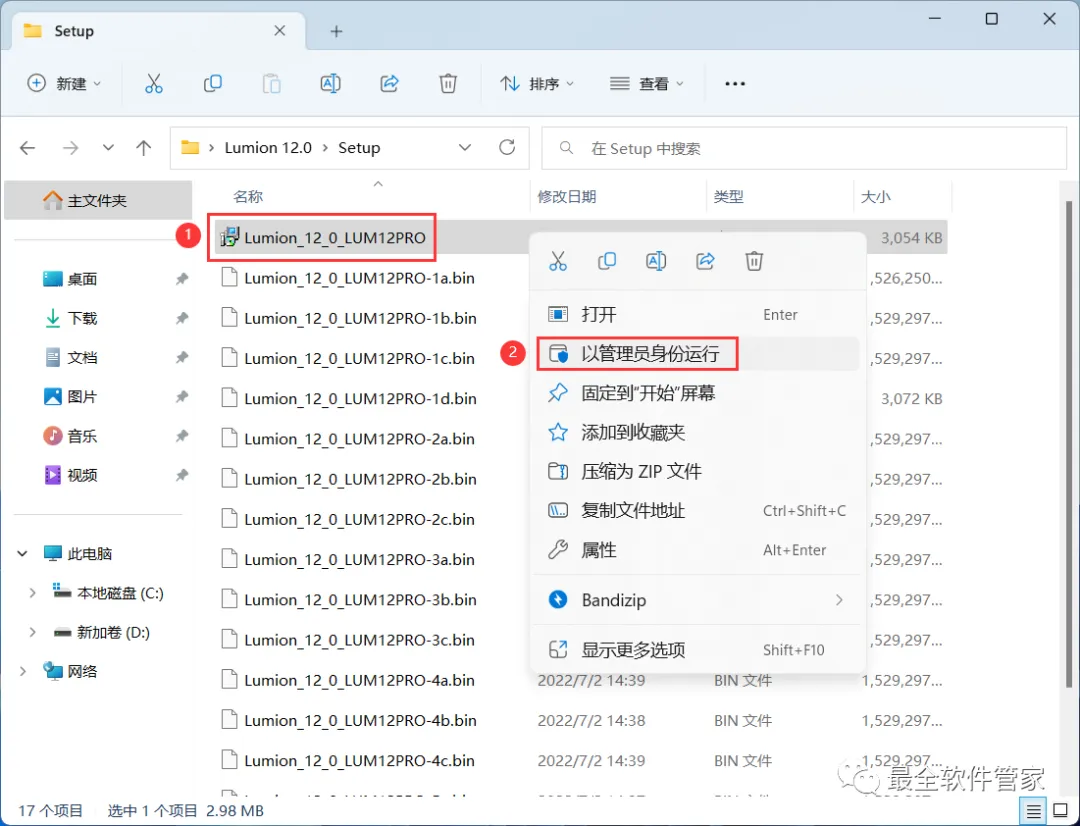
Task: Click the Delete trash icon in the context menu
Action: point(754,261)
